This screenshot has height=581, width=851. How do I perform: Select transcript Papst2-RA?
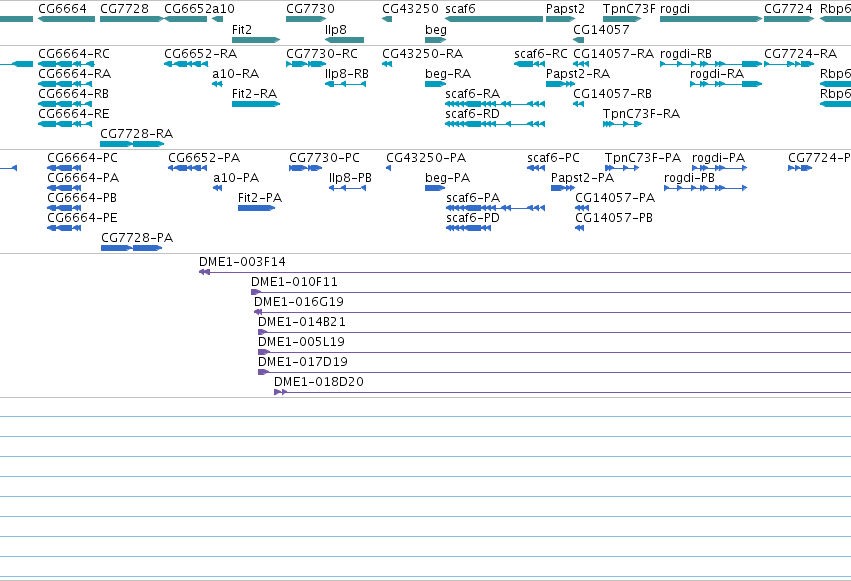[x=560, y=84]
